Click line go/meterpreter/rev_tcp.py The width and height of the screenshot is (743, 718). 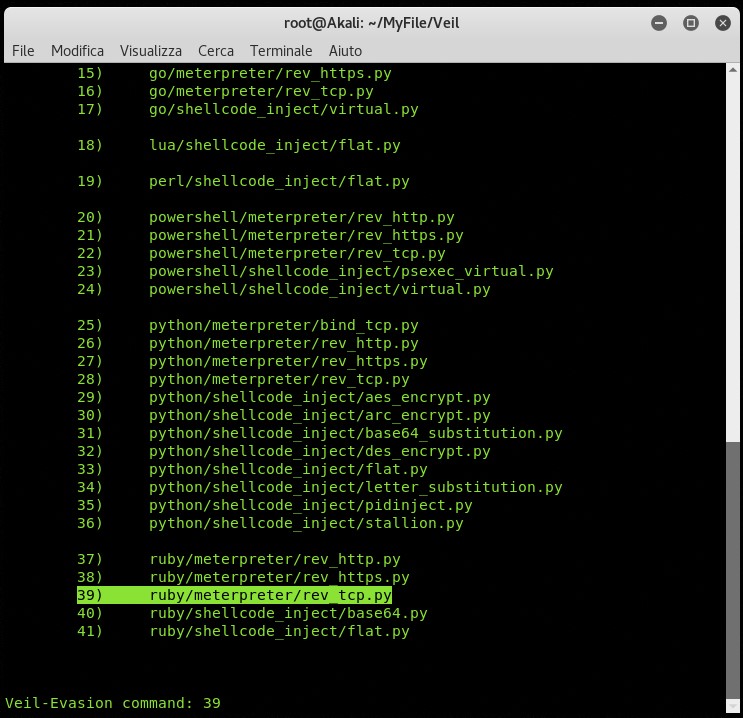pyautogui.click(x=261, y=91)
